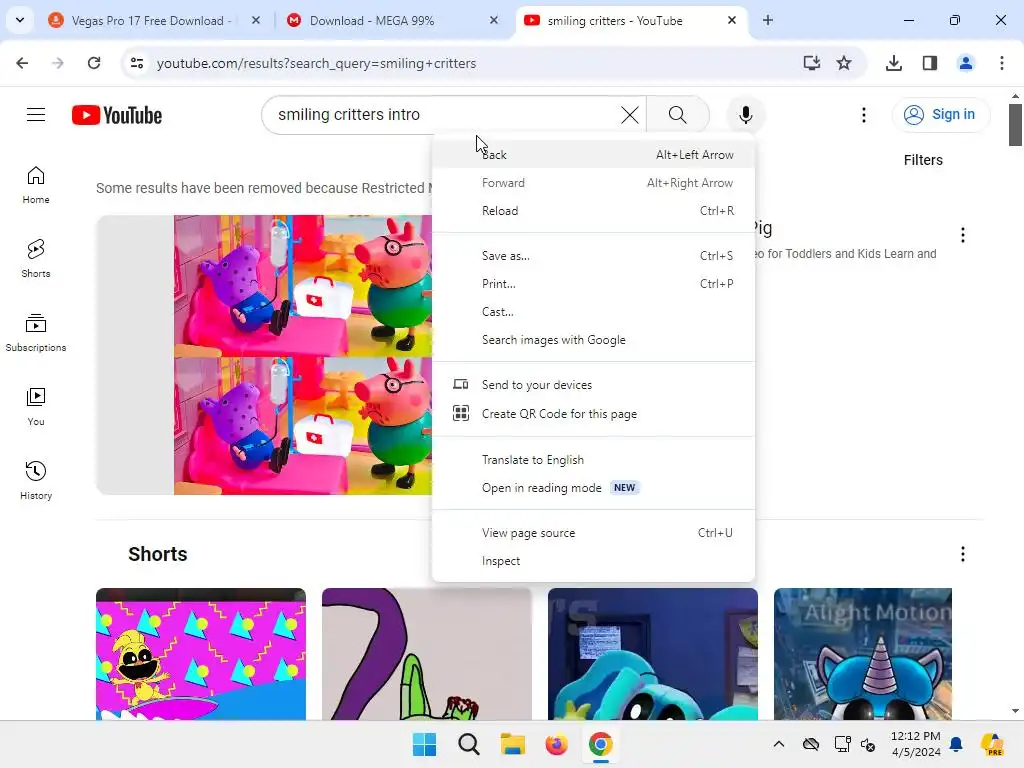
Task: Open the Windows Start menu
Action: click(424, 744)
